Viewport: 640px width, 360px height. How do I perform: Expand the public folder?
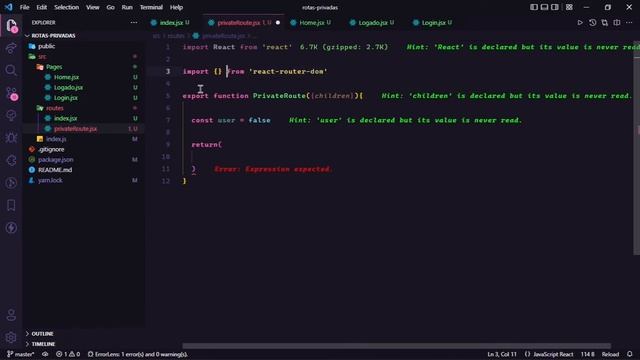[47, 46]
